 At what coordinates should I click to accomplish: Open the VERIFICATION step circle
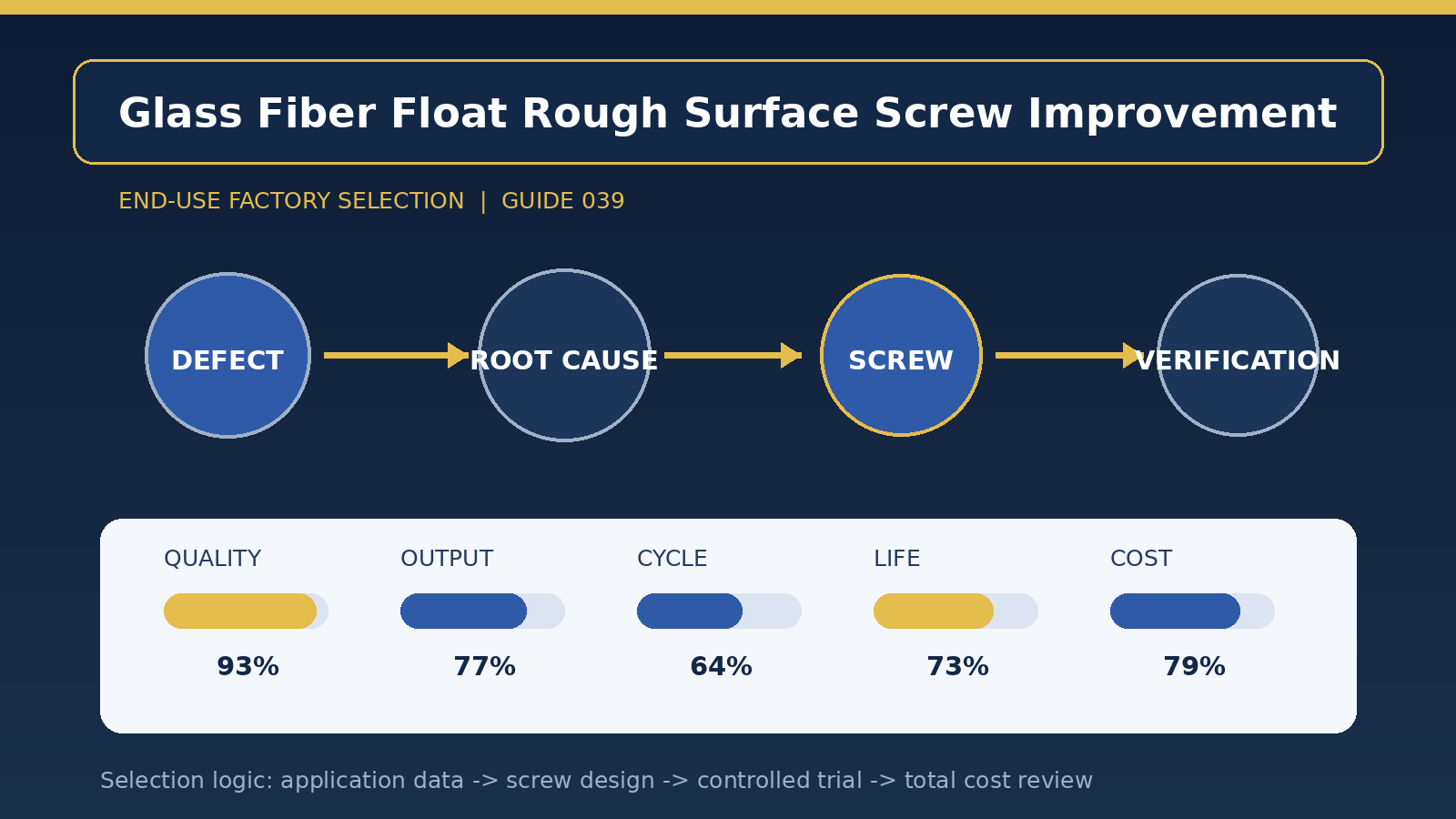[1238, 355]
